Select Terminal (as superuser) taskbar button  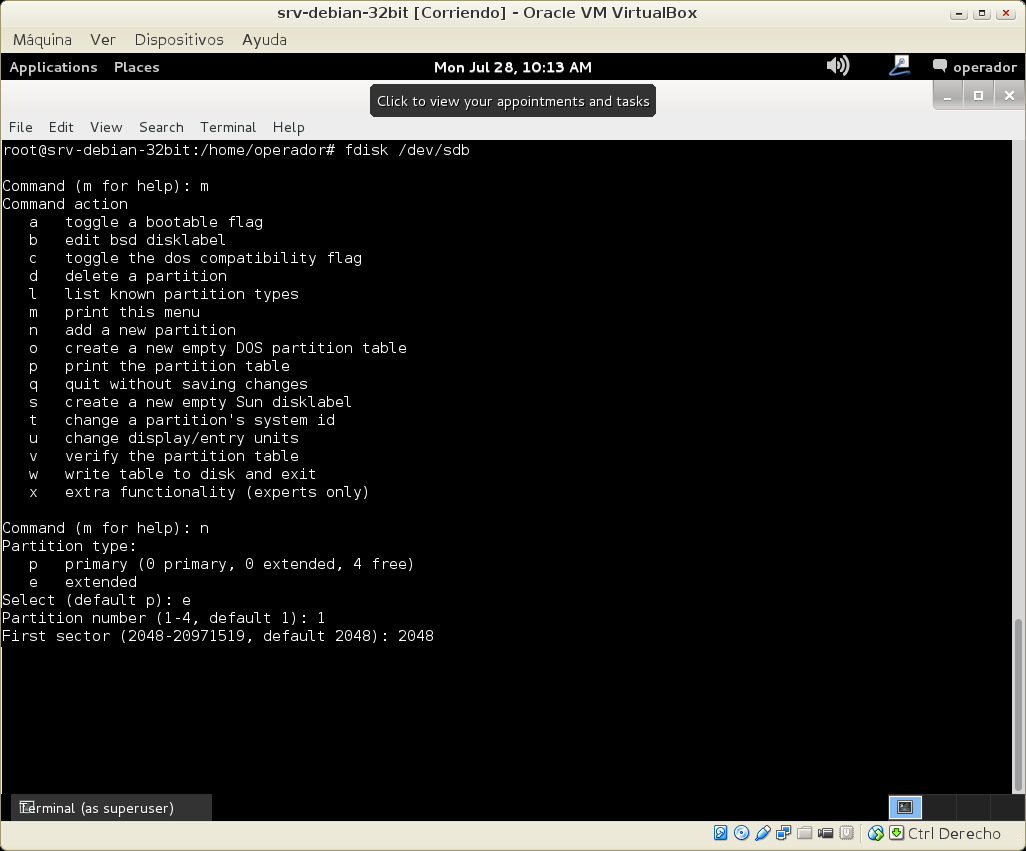[x=111, y=808]
